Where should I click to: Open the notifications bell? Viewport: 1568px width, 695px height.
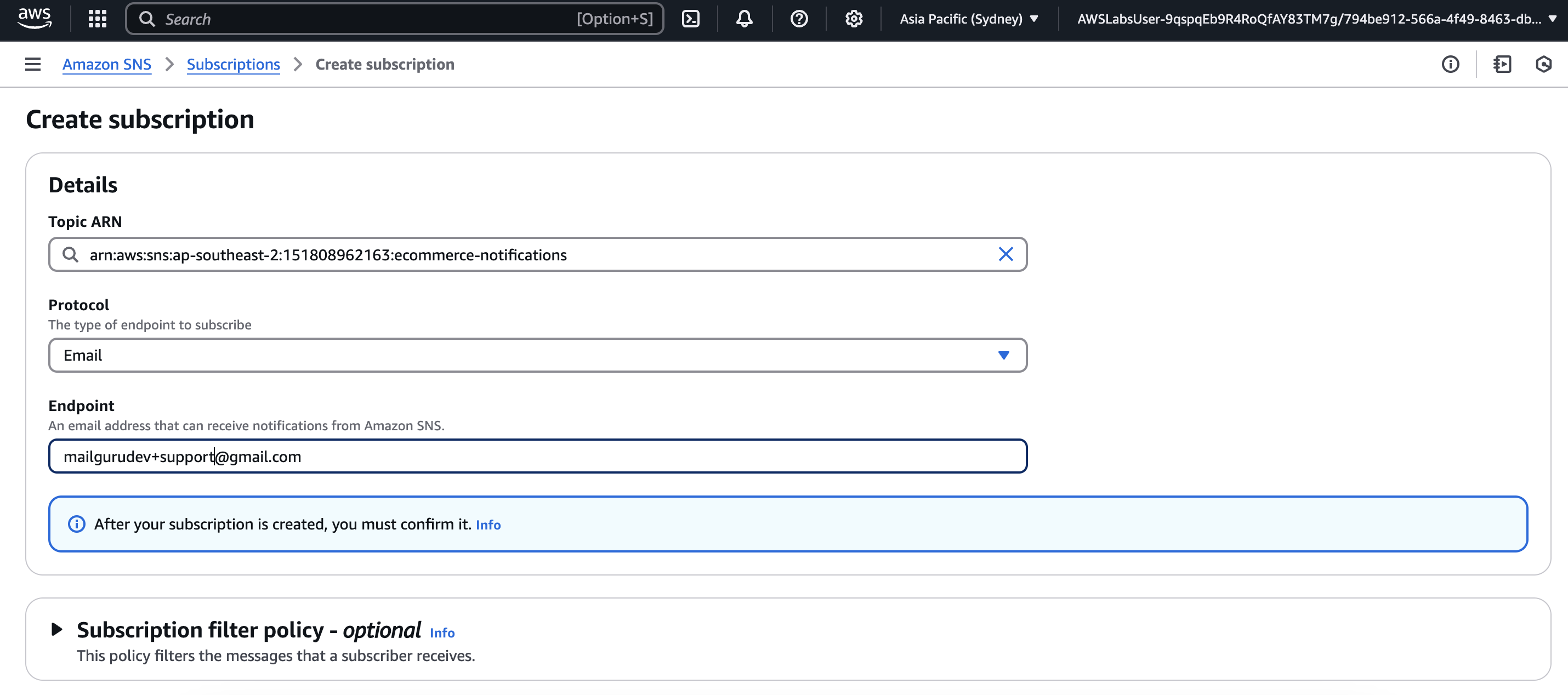click(745, 19)
